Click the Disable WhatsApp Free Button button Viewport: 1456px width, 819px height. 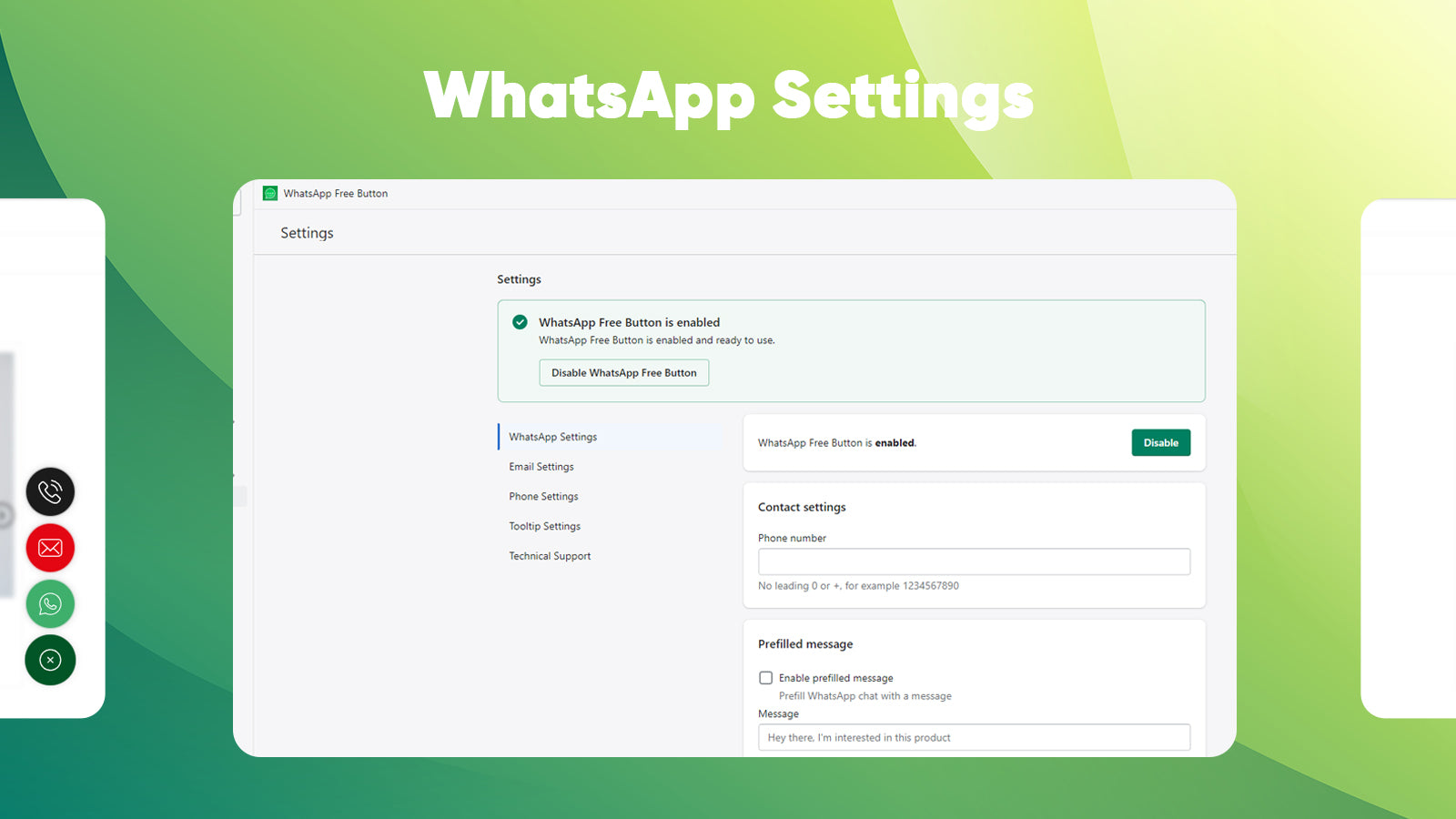(623, 372)
